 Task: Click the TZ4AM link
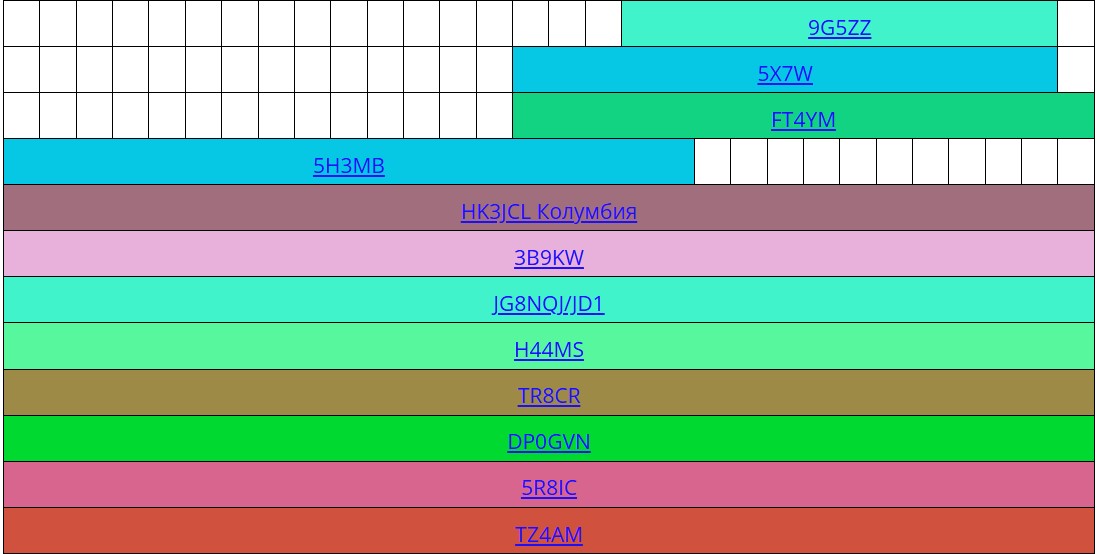(548, 535)
